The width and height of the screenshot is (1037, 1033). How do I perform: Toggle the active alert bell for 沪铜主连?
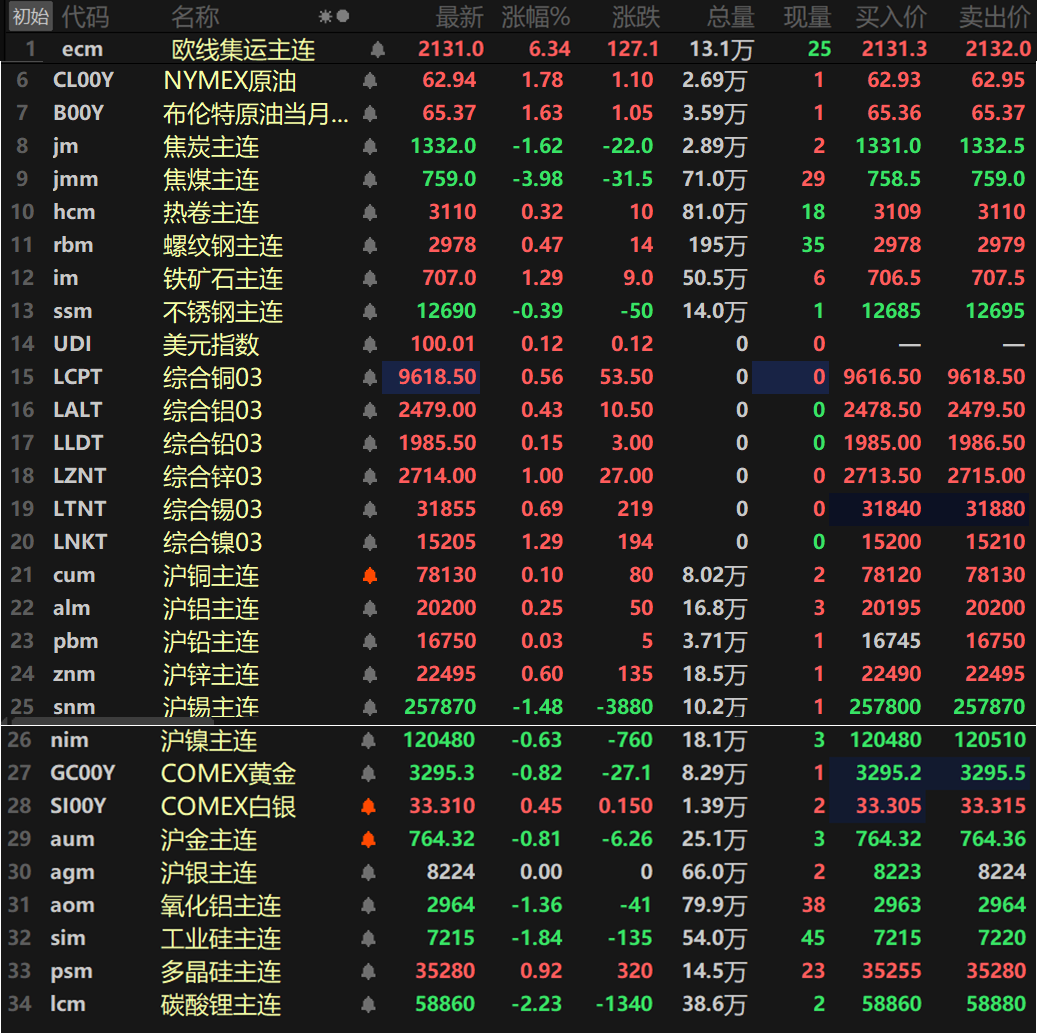369,575
